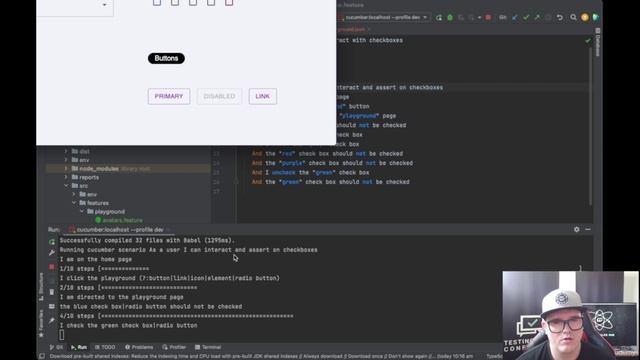Hide the Run panel with the minus icon
Image resolution: width=640 pixels, height=360 pixels.
coord(588,229)
